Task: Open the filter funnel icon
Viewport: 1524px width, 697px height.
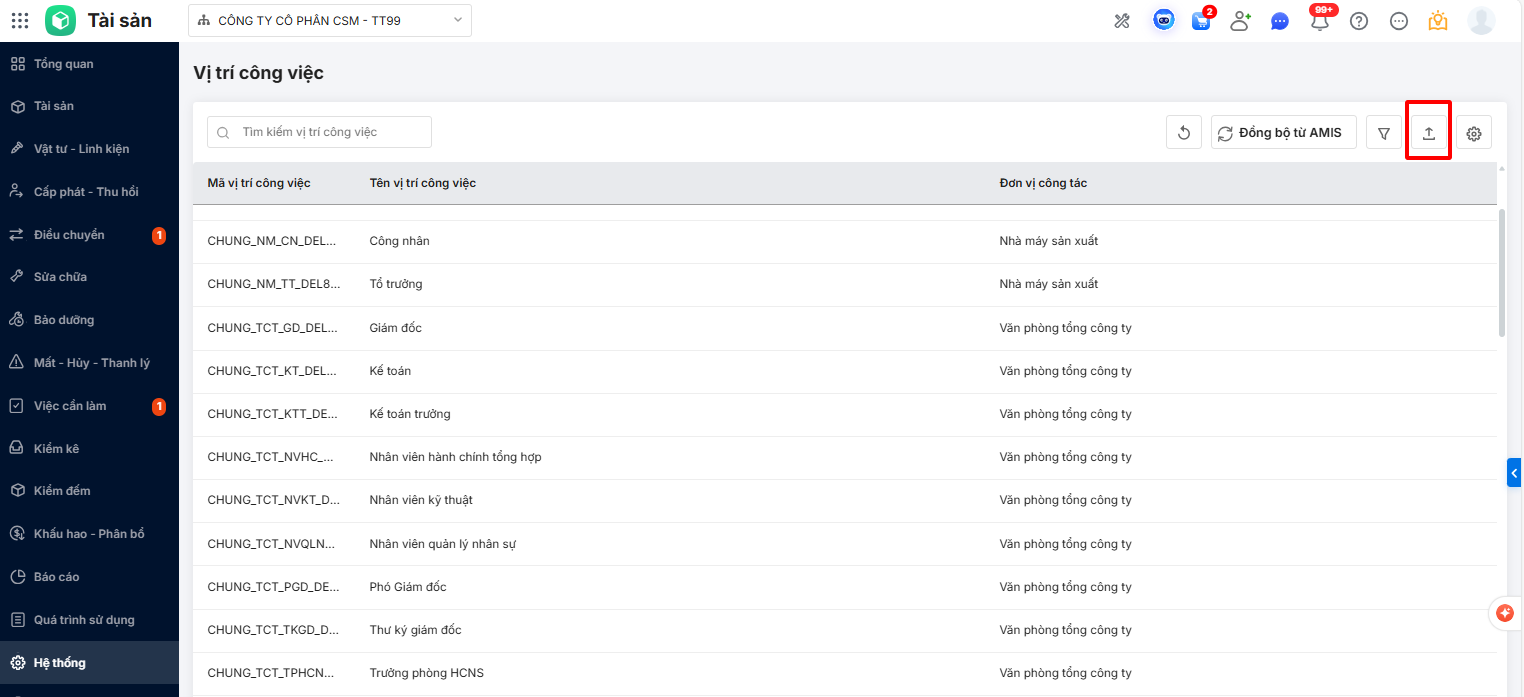Action: pos(1384,133)
